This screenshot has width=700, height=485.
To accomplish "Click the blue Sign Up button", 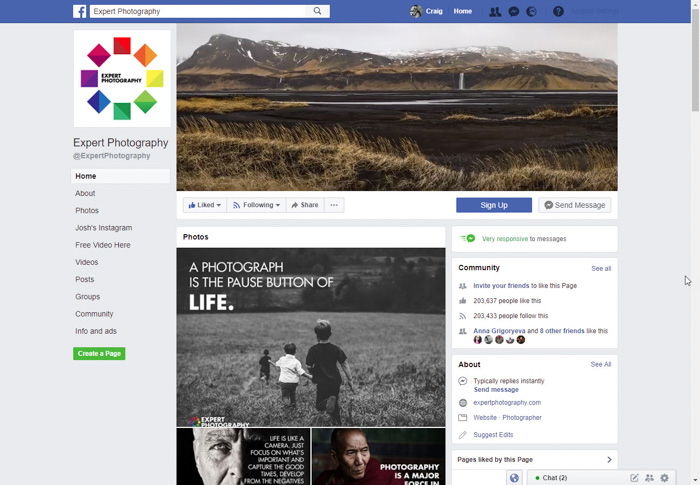I will point(494,205).
